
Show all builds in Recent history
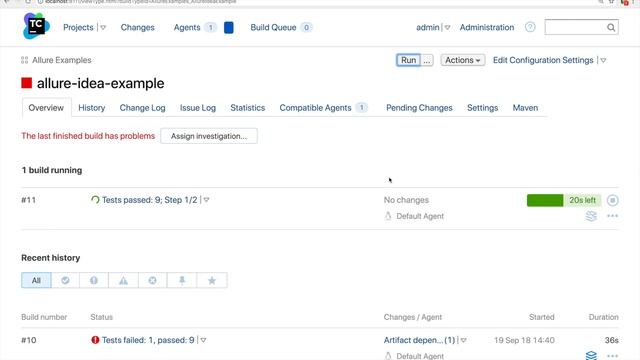36,280
